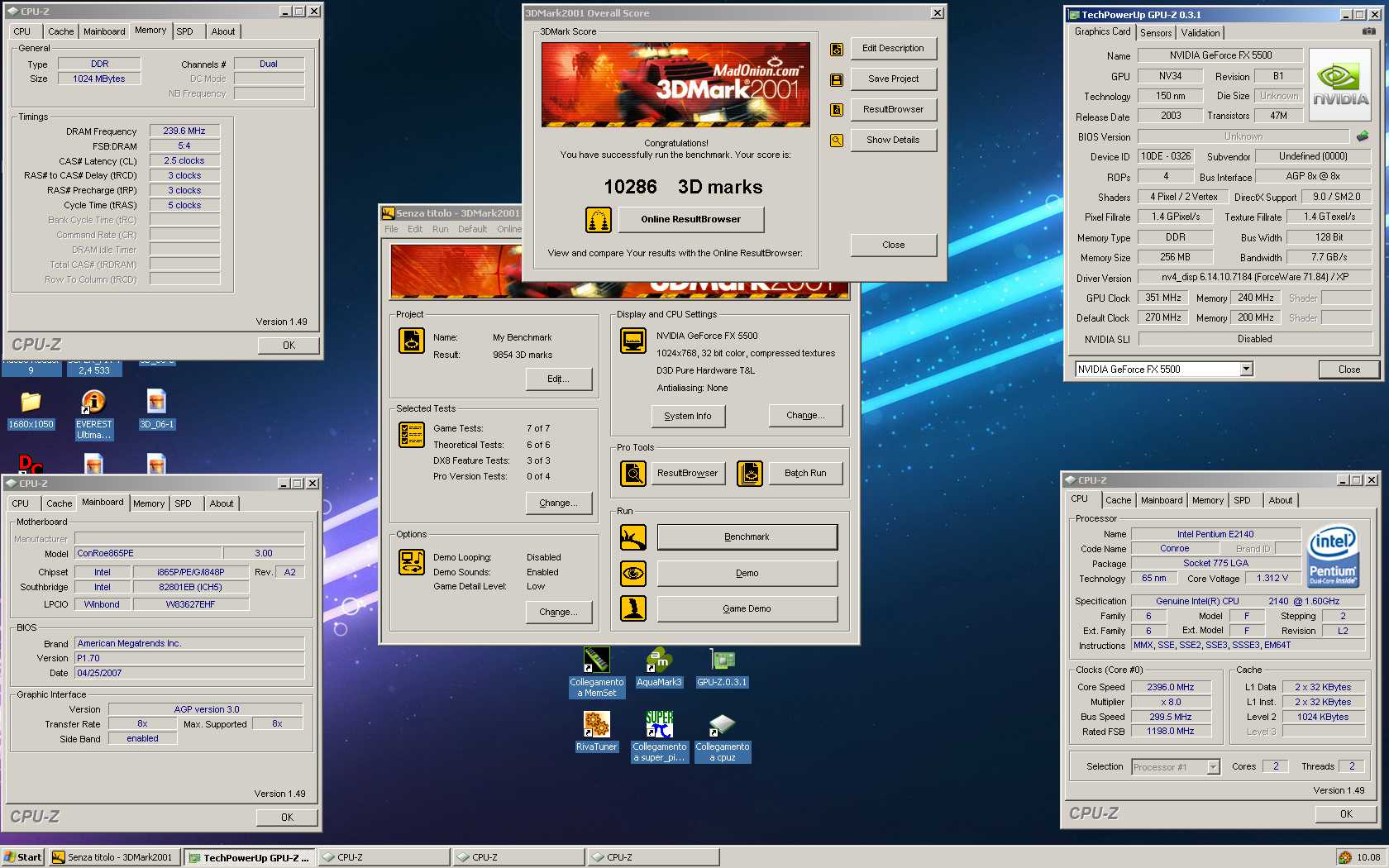Click the GPU Name field NVIDIA GeForce FX 5500
The width and height of the screenshot is (1389, 868).
coord(1220,55)
